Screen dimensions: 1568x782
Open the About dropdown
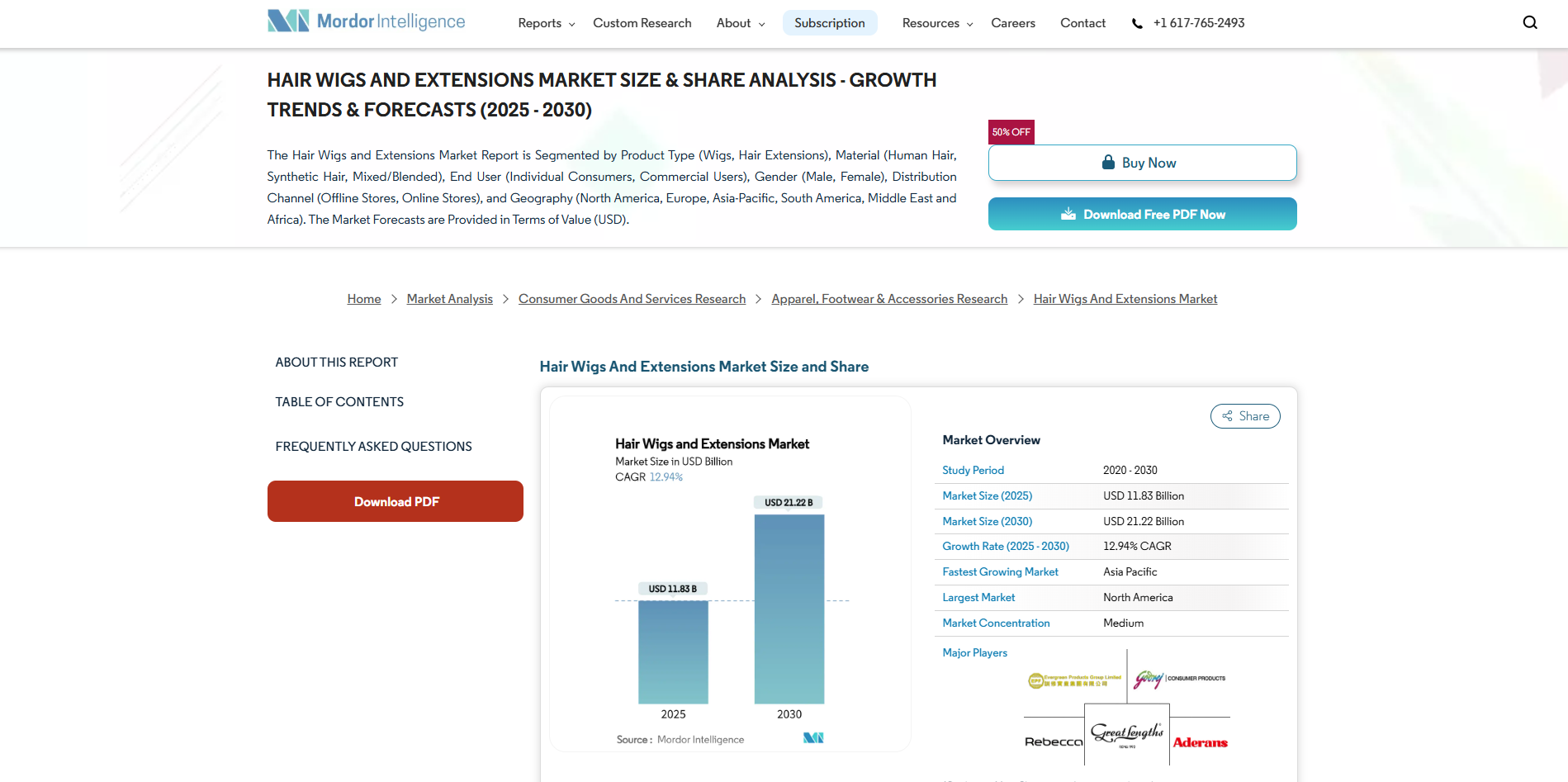(739, 23)
